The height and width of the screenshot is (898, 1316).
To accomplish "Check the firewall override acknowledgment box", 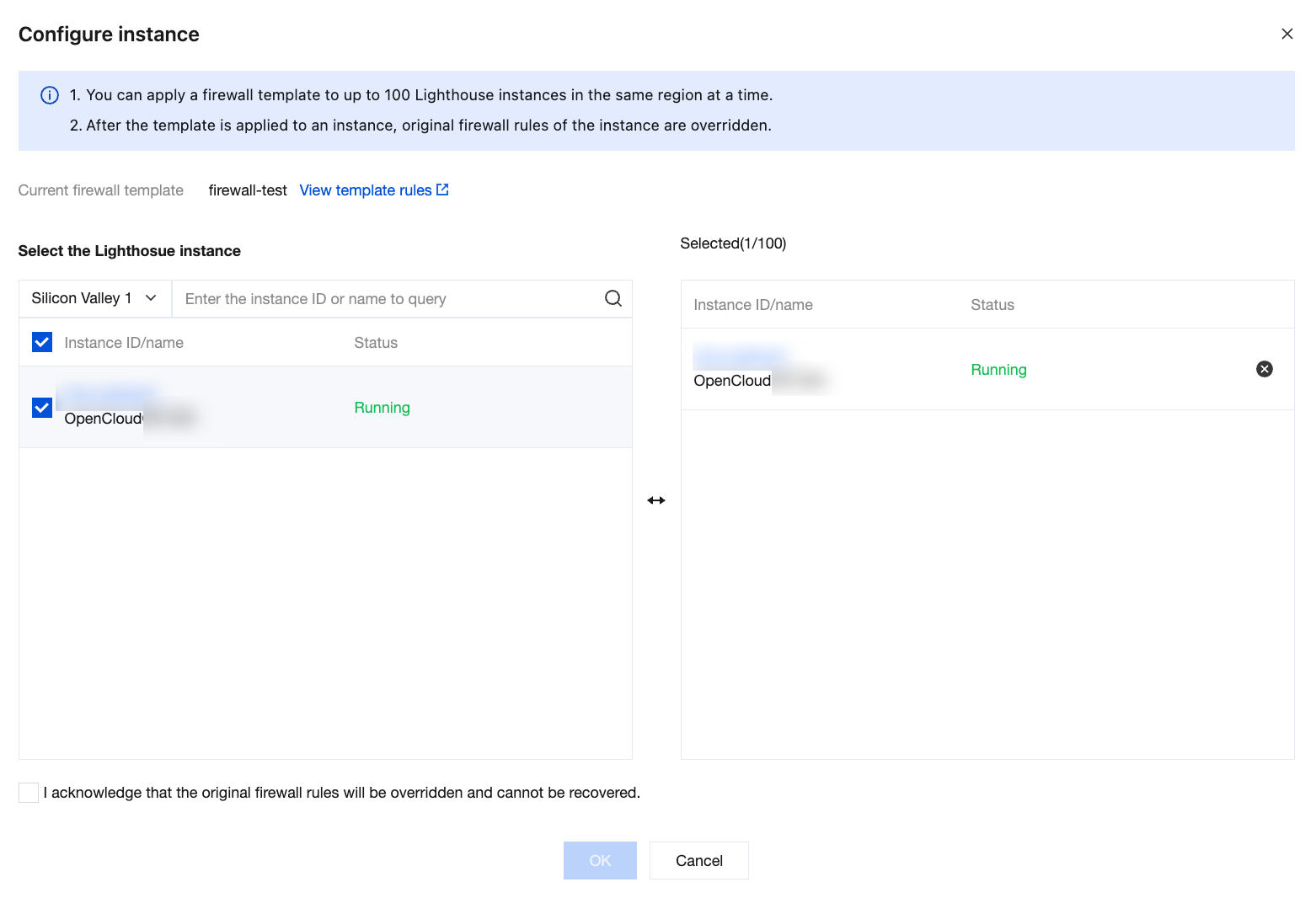I will [x=29, y=793].
